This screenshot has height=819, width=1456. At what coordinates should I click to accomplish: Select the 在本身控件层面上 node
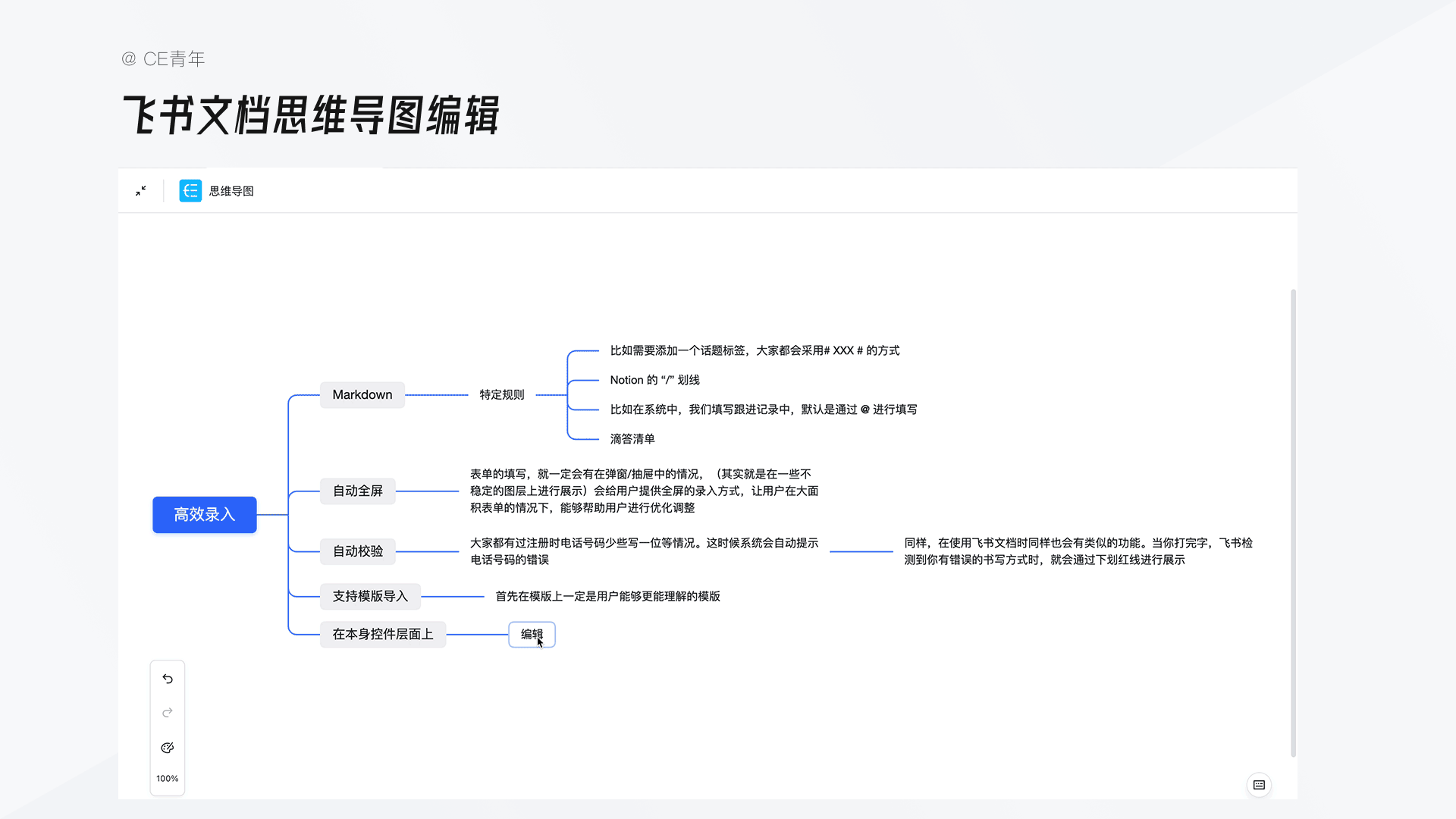[383, 635]
